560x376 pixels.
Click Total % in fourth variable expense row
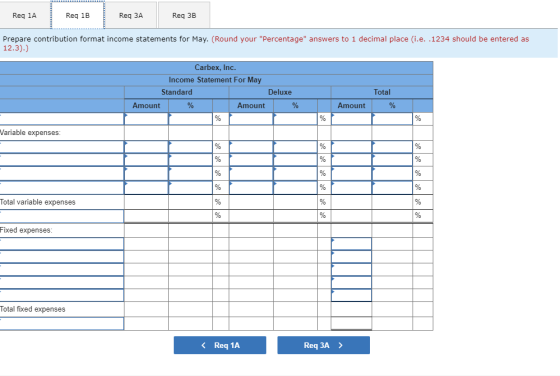[x=392, y=188]
